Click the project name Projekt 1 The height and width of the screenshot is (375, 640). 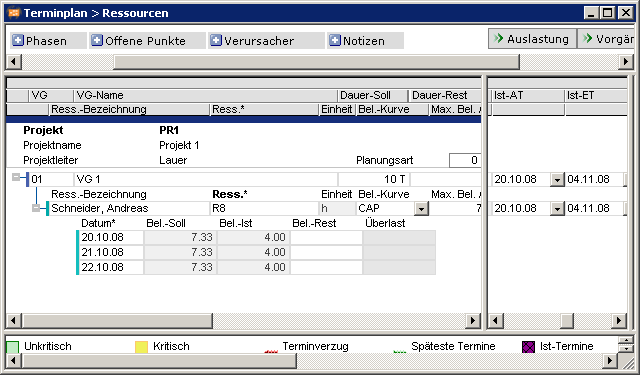coord(179,145)
